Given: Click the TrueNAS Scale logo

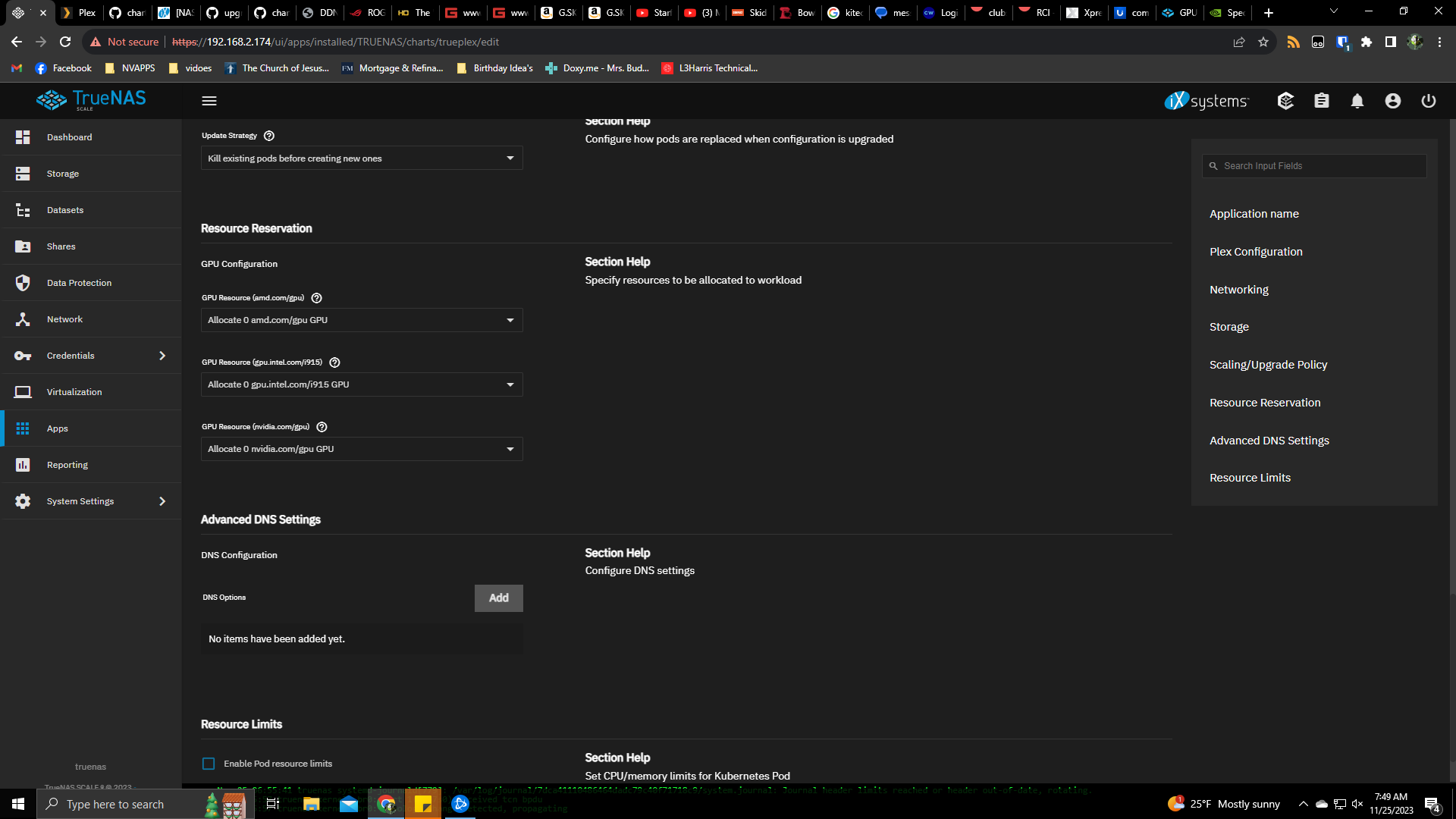Looking at the screenshot, I should pyautogui.click(x=91, y=100).
